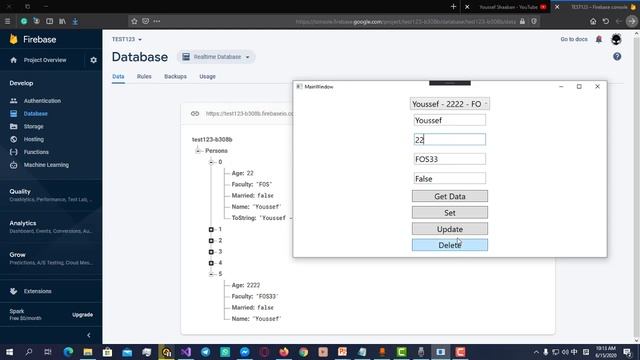The height and width of the screenshot is (360, 640).
Task: Click the faculty field containing FOS33
Action: [x=449, y=159]
